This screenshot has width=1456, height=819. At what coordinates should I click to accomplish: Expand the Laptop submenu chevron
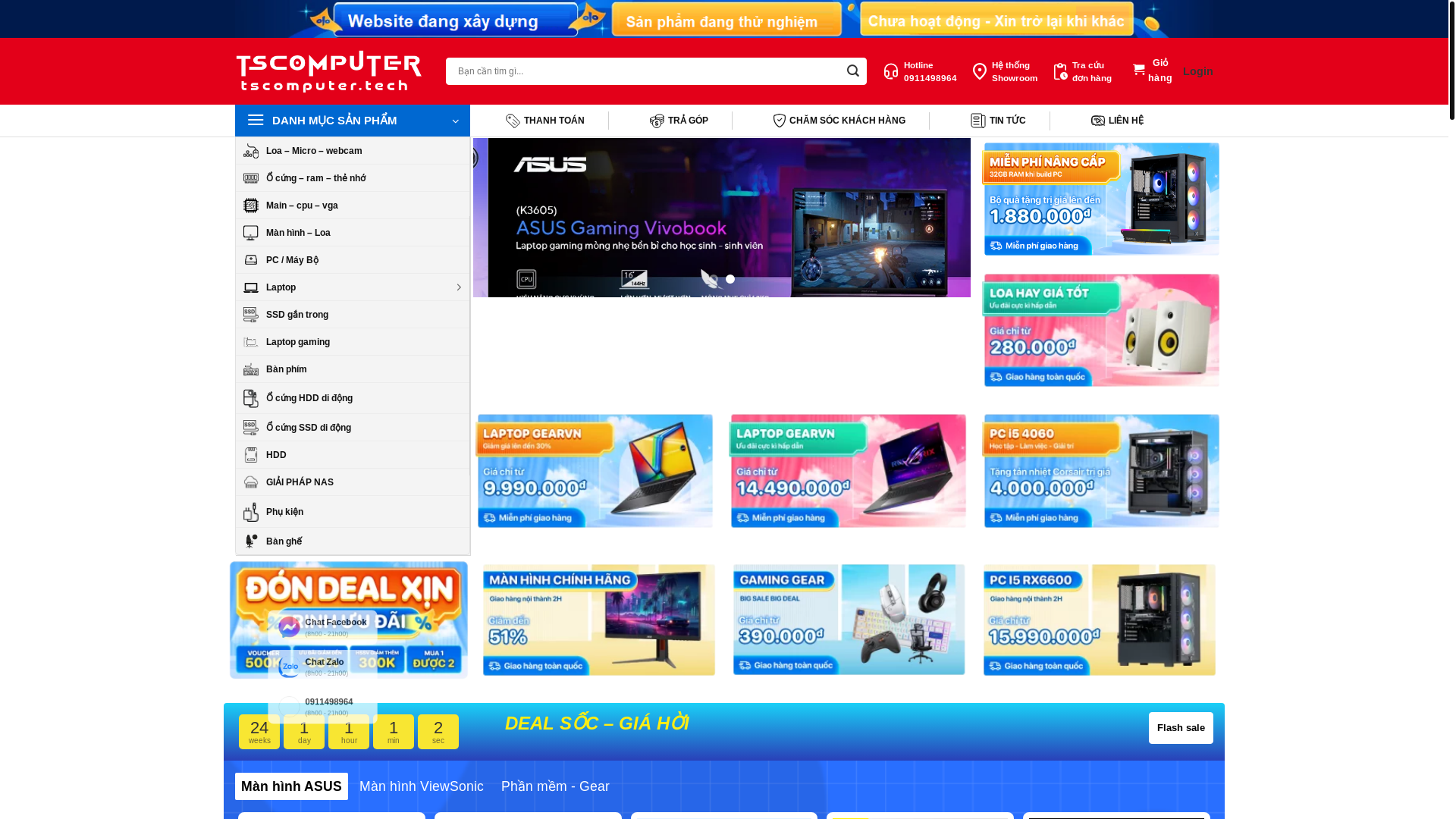[x=459, y=287]
